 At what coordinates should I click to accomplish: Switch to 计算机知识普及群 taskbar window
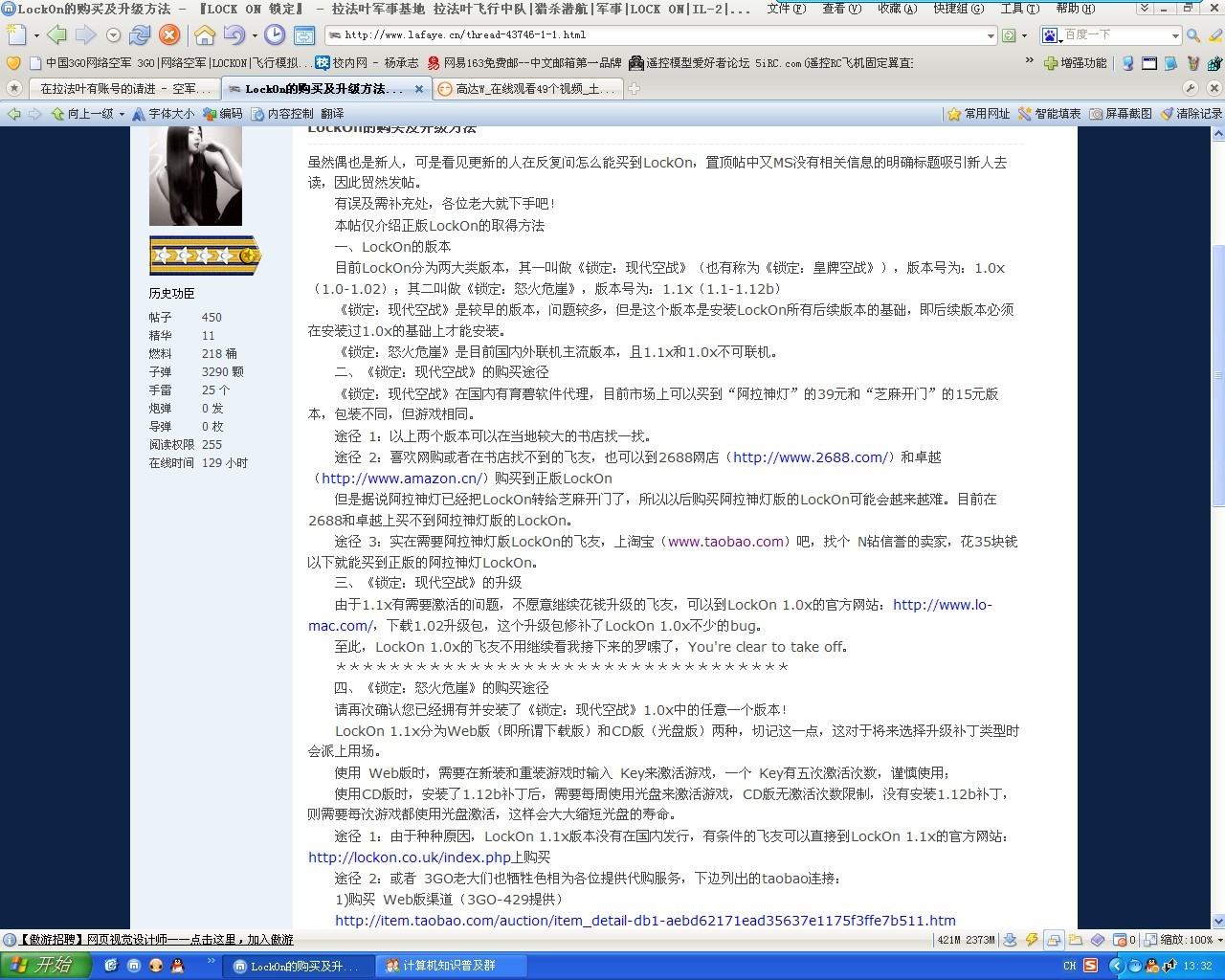click(451, 966)
